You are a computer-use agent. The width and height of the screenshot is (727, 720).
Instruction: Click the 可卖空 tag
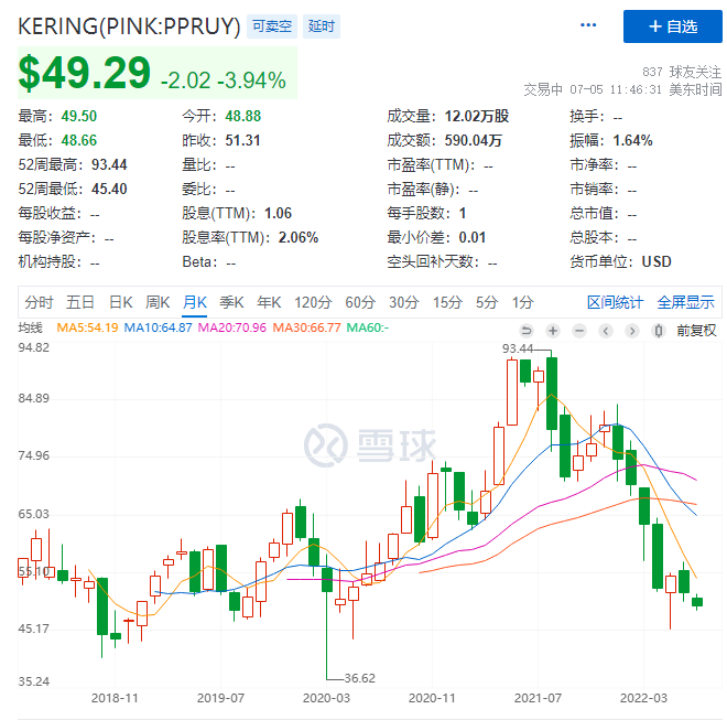[x=272, y=26]
